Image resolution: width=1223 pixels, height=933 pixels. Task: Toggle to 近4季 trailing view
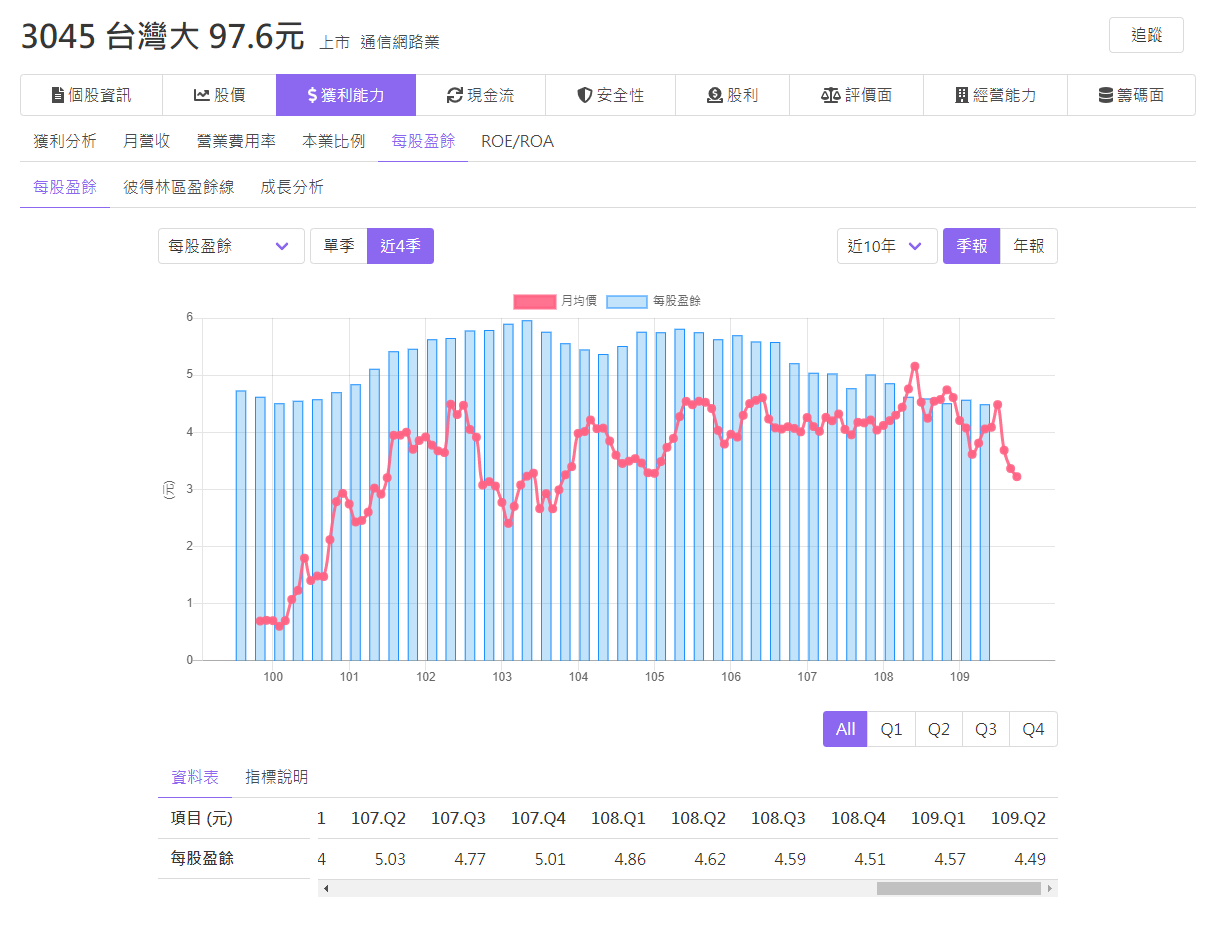pyautogui.click(x=400, y=246)
